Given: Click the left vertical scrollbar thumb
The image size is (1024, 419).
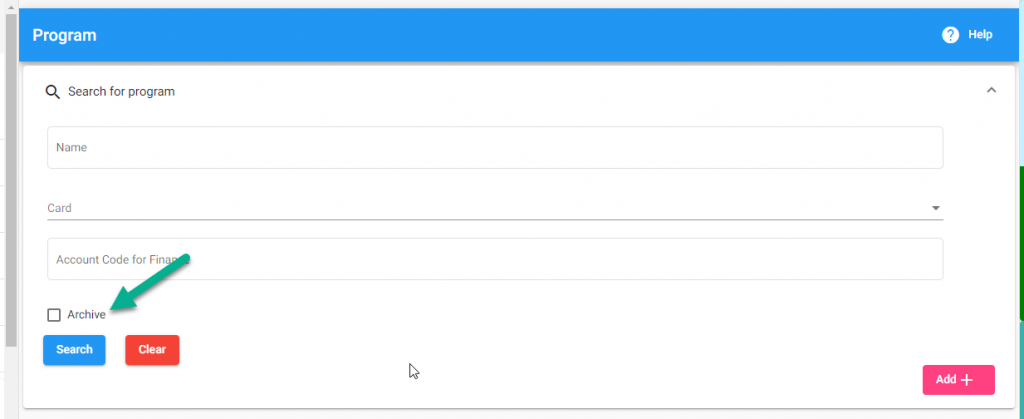Looking at the screenshot, I should pyautogui.click(x=10, y=180).
